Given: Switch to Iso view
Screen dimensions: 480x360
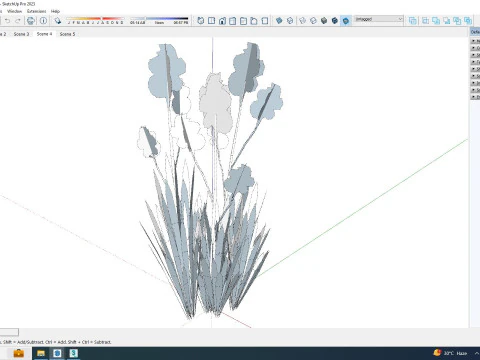Looking at the screenshot, I should pos(200,21).
